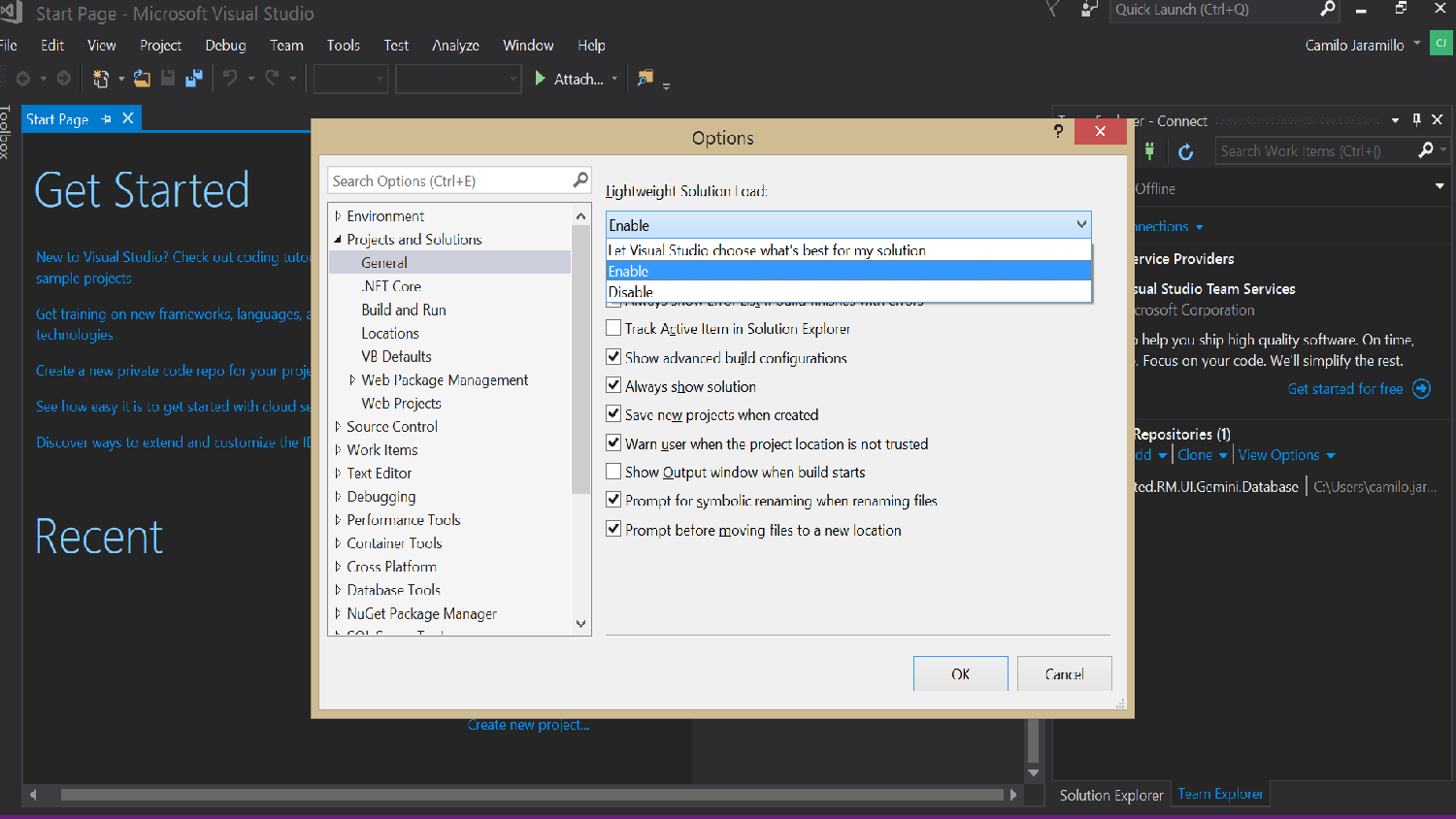This screenshot has height=819, width=1456.
Task: Select Build and Run in options tree
Action: (404, 310)
